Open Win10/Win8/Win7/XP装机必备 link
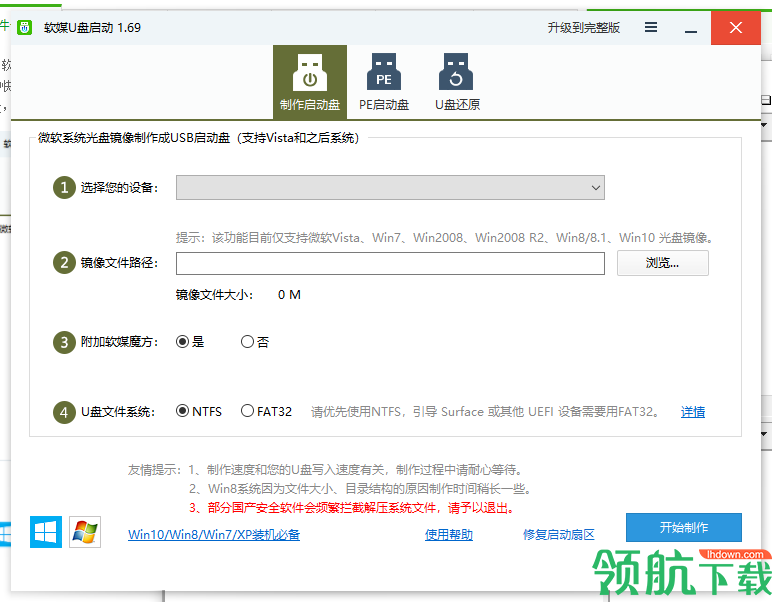The width and height of the screenshot is (772, 602). click(214, 535)
